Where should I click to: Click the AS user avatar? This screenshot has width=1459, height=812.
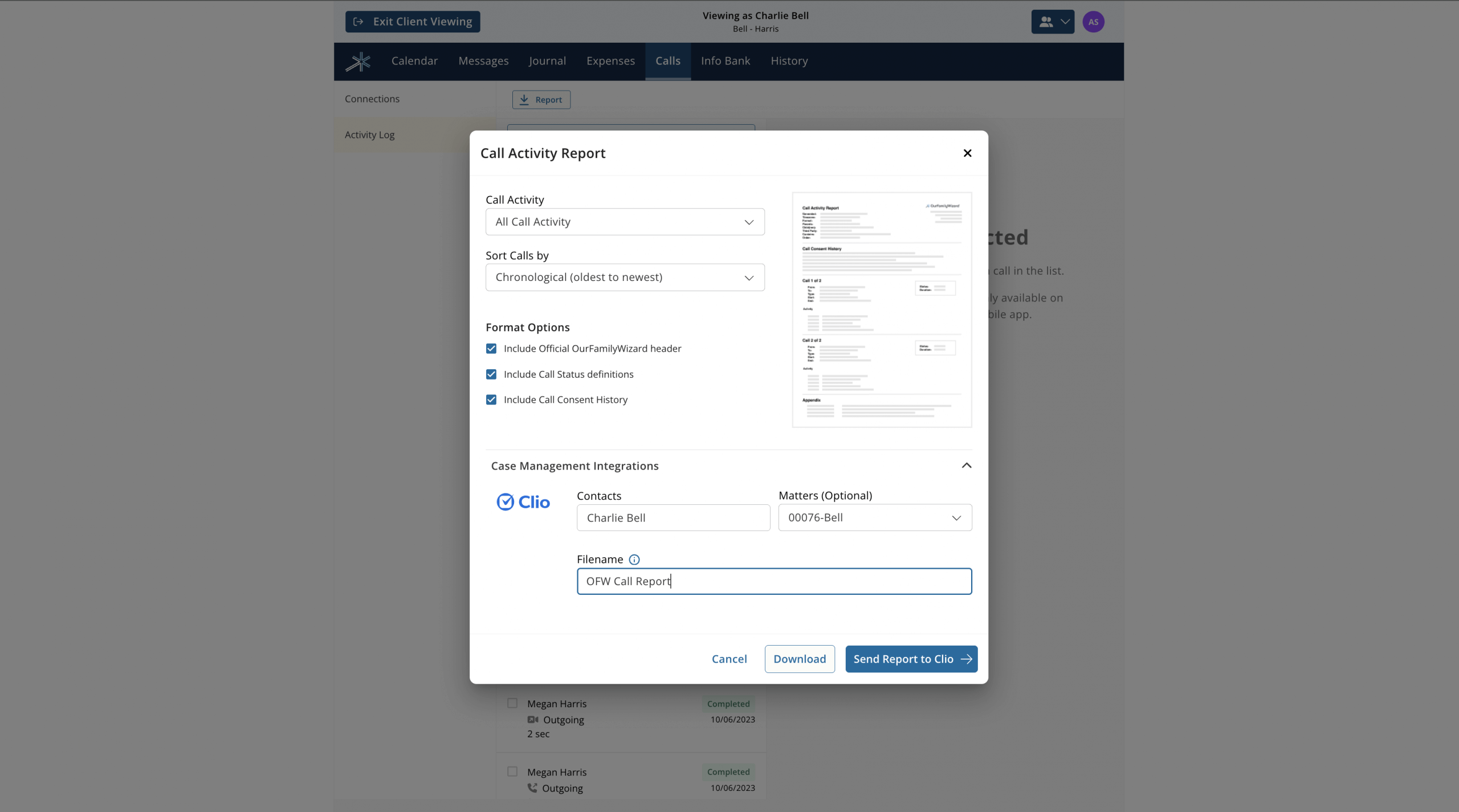1093,22
